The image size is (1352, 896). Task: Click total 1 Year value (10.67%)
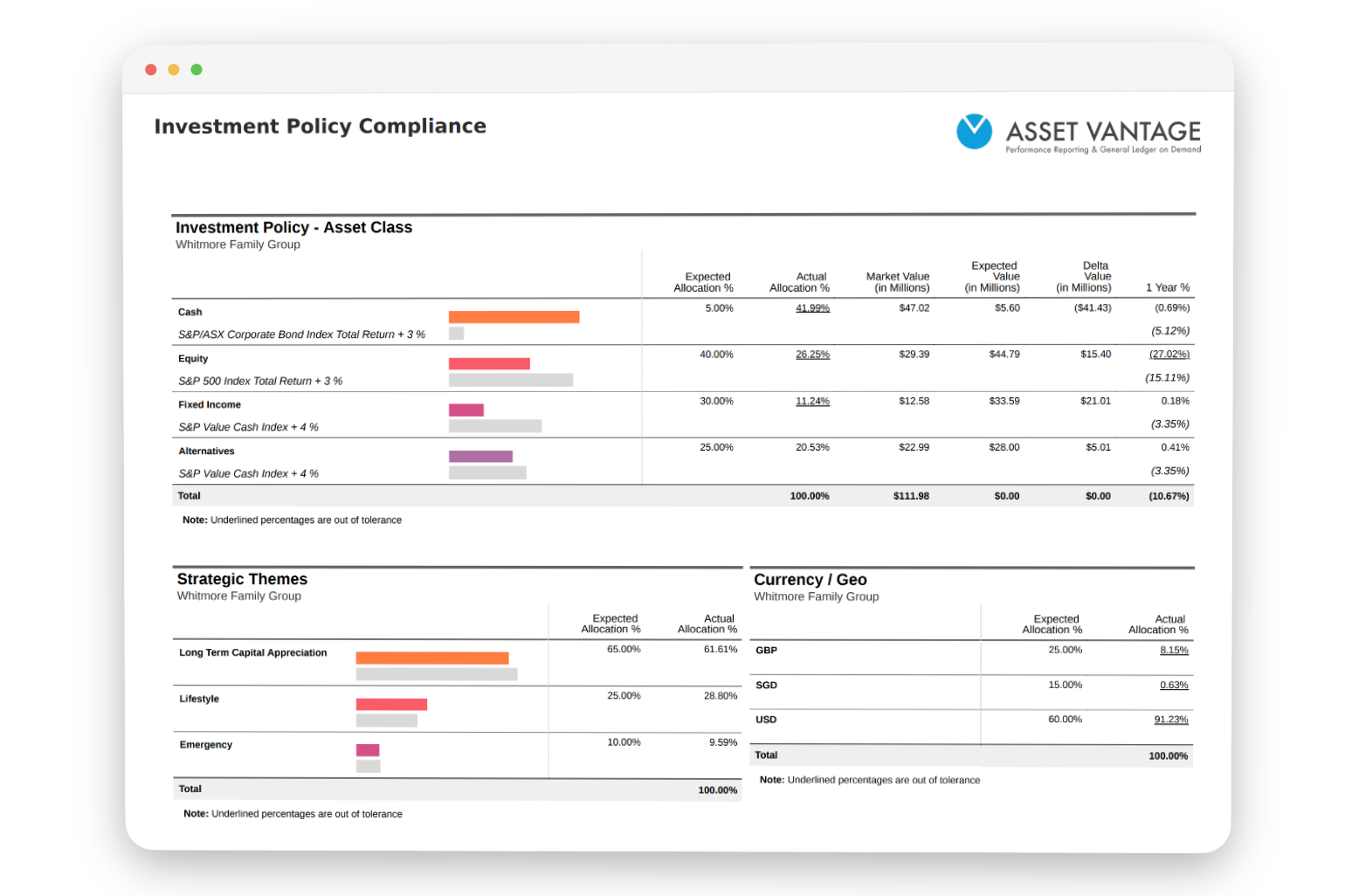[1169, 496]
